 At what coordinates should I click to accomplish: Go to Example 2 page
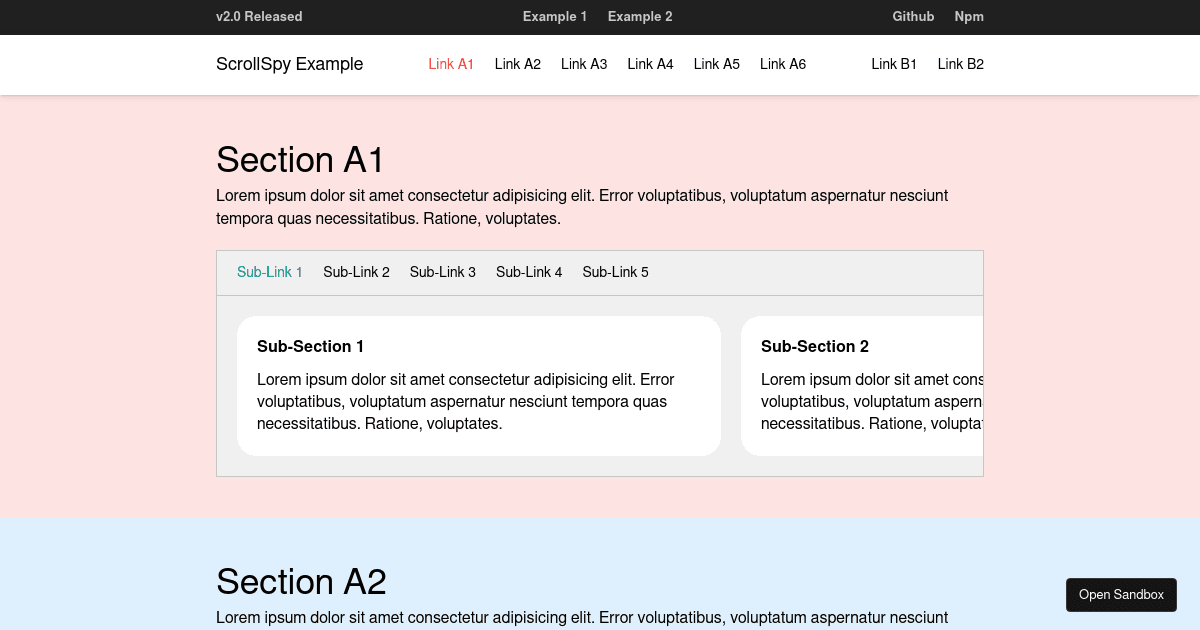(640, 16)
